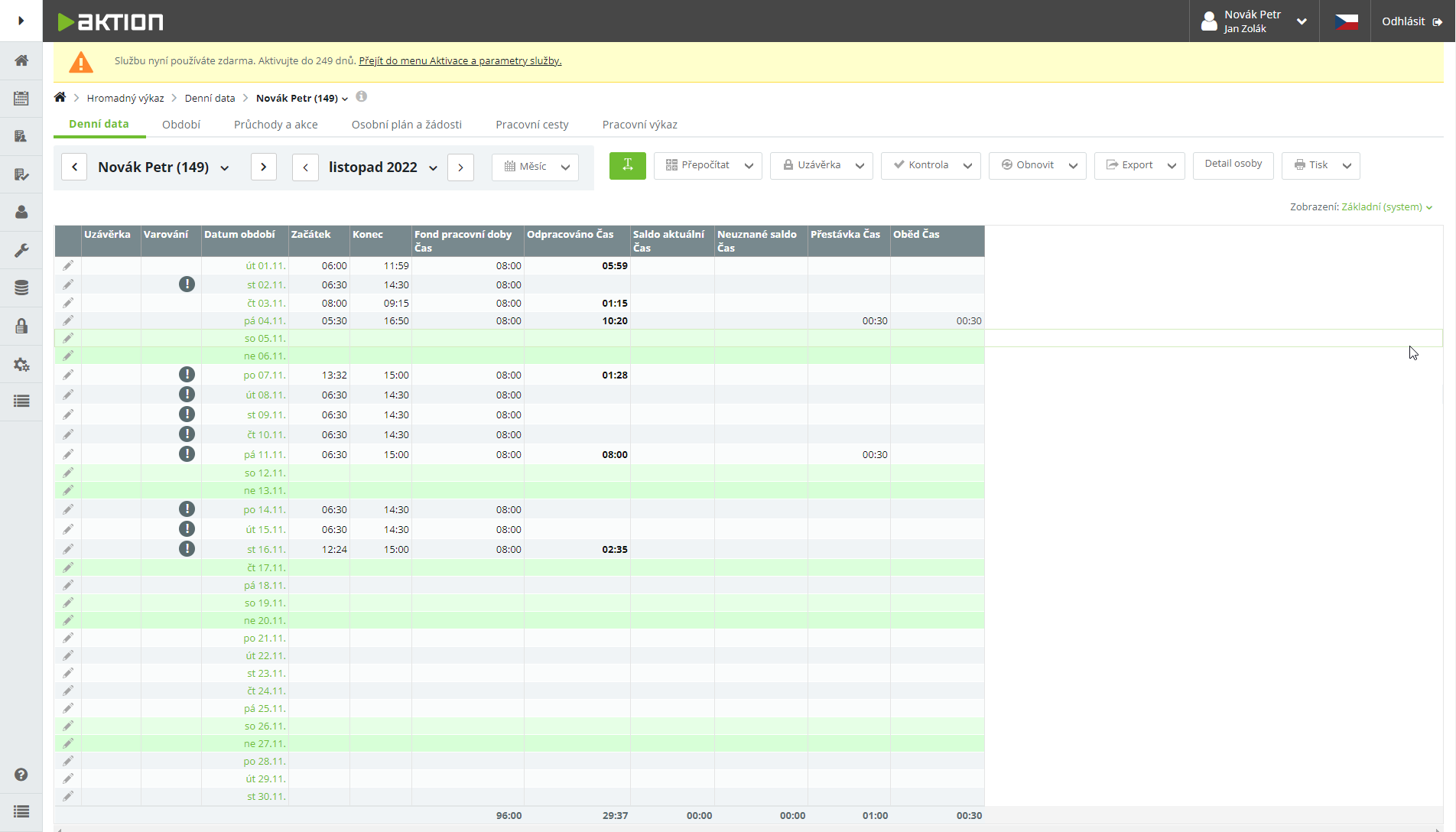Open the Export dropdown arrow
Image resolution: width=1456 pixels, height=832 pixels.
coord(1172,166)
